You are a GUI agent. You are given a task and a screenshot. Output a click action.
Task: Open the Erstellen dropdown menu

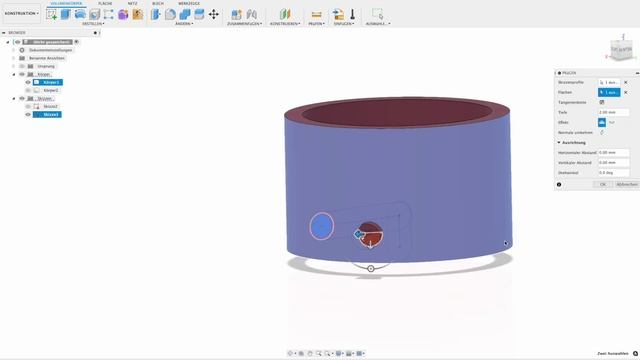[x=93, y=24]
